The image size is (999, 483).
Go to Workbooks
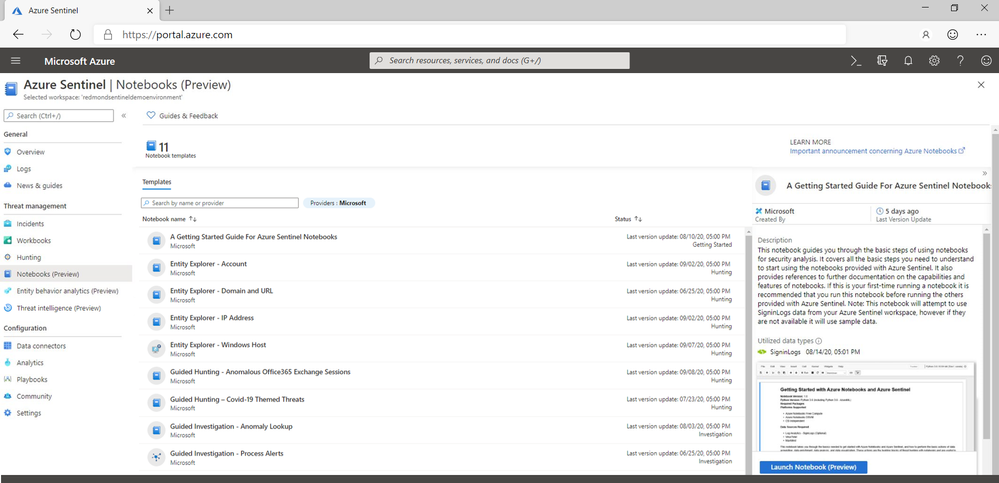(x=34, y=241)
